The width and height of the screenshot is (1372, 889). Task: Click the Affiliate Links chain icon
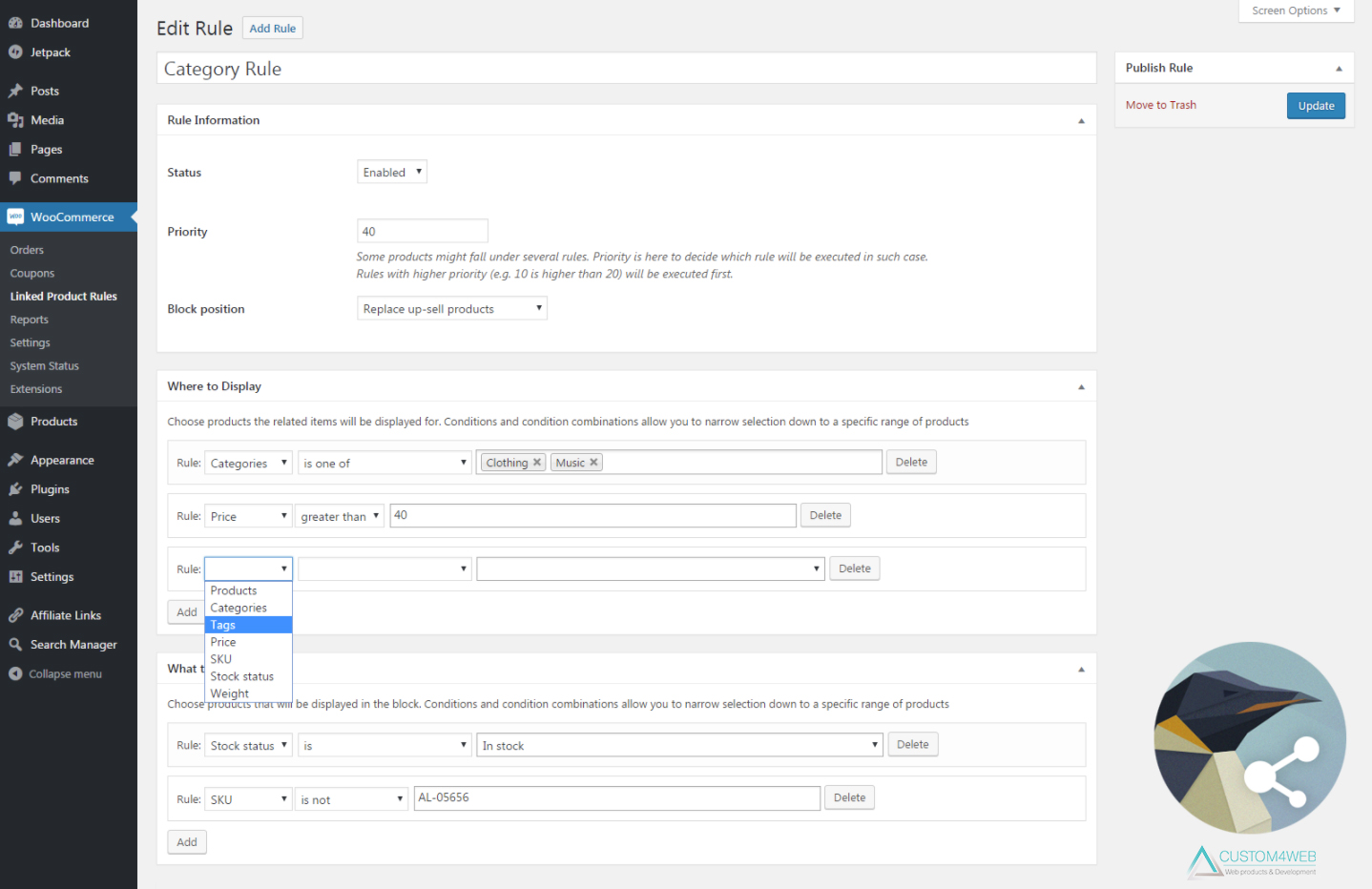(15, 615)
